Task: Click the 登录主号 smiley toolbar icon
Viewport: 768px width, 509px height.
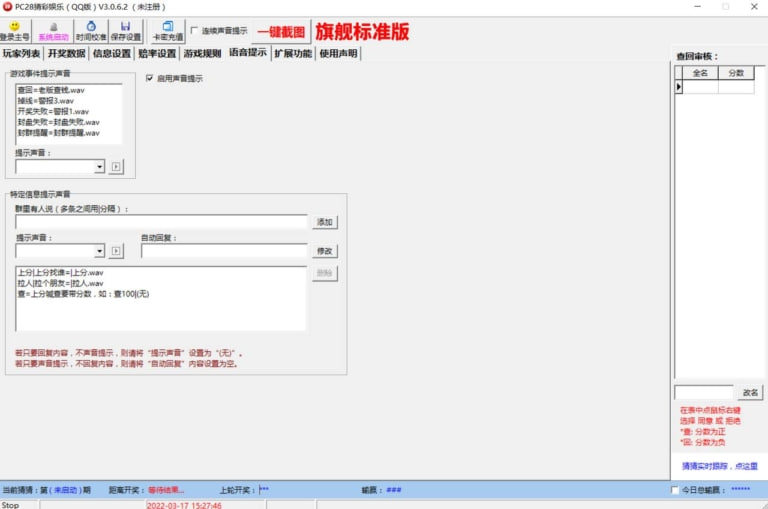Action: point(15,28)
